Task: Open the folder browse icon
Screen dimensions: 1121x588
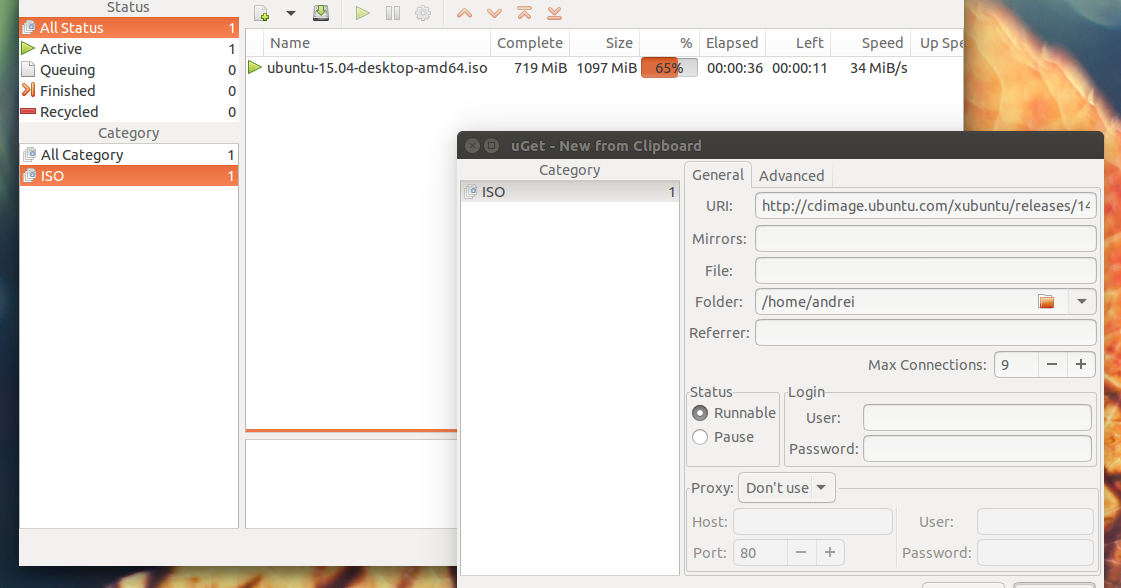Action: click(1046, 301)
